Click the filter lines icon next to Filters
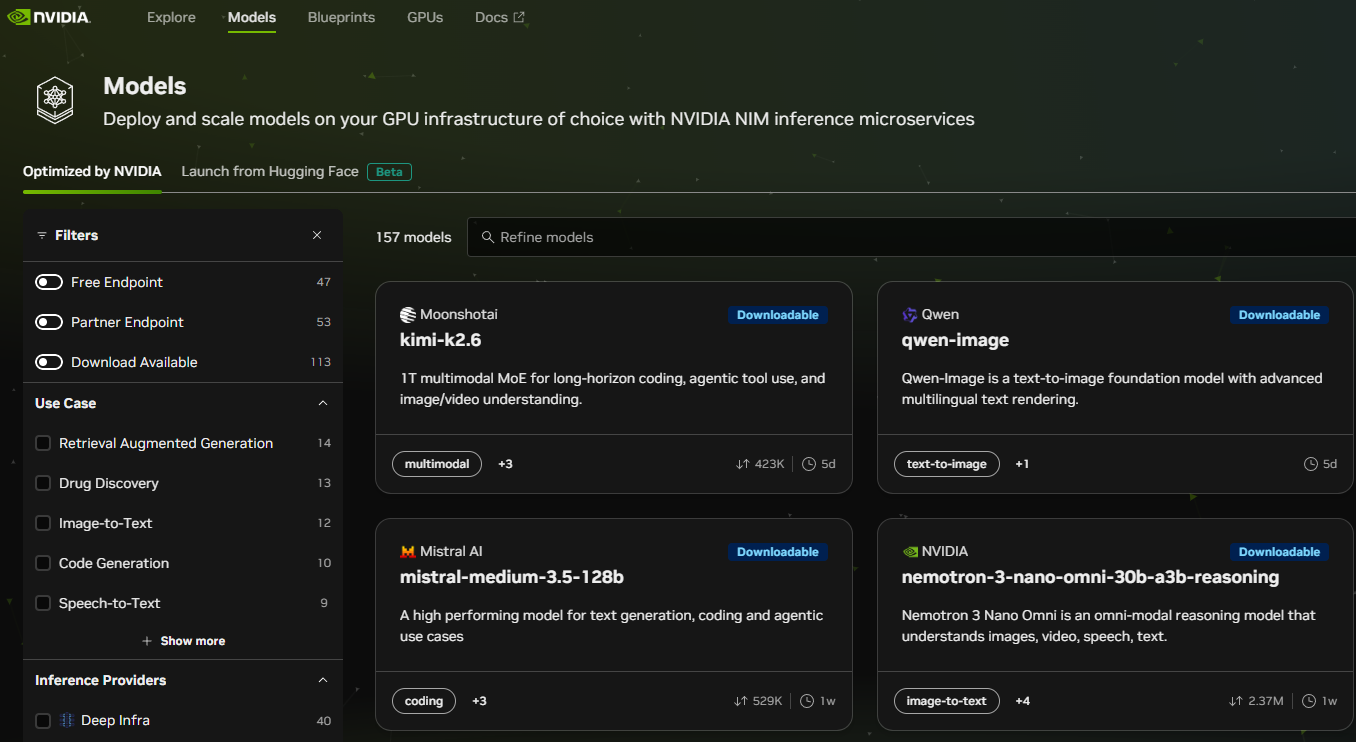This screenshot has width=1356, height=742. (42, 235)
